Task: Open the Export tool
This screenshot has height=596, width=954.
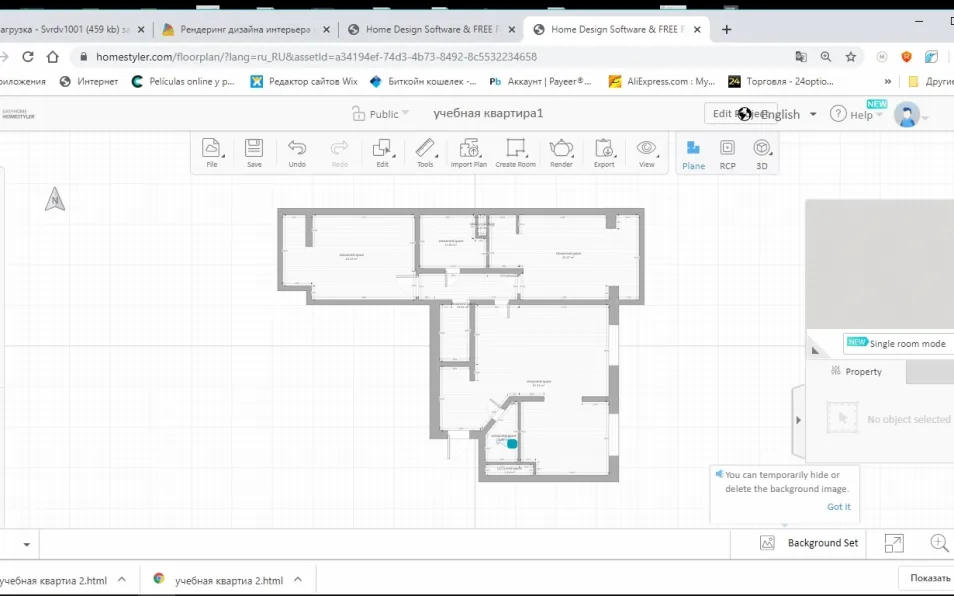Action: coord(604,152)
